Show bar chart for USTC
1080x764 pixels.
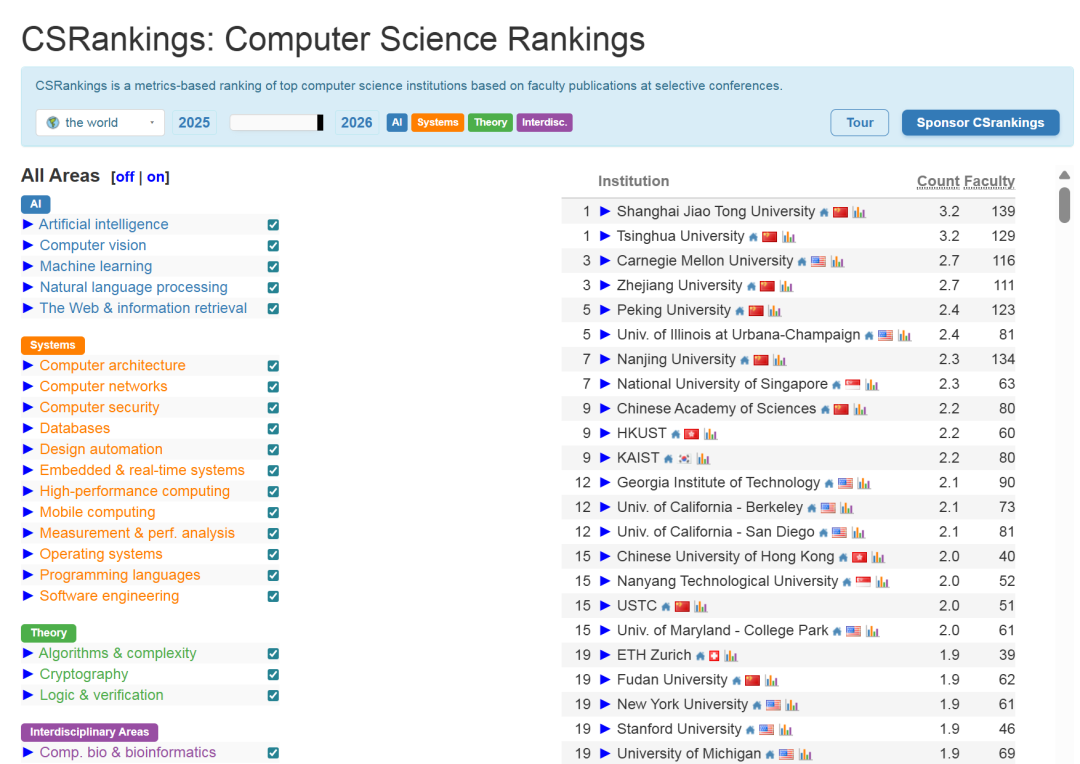click(701, 607)
